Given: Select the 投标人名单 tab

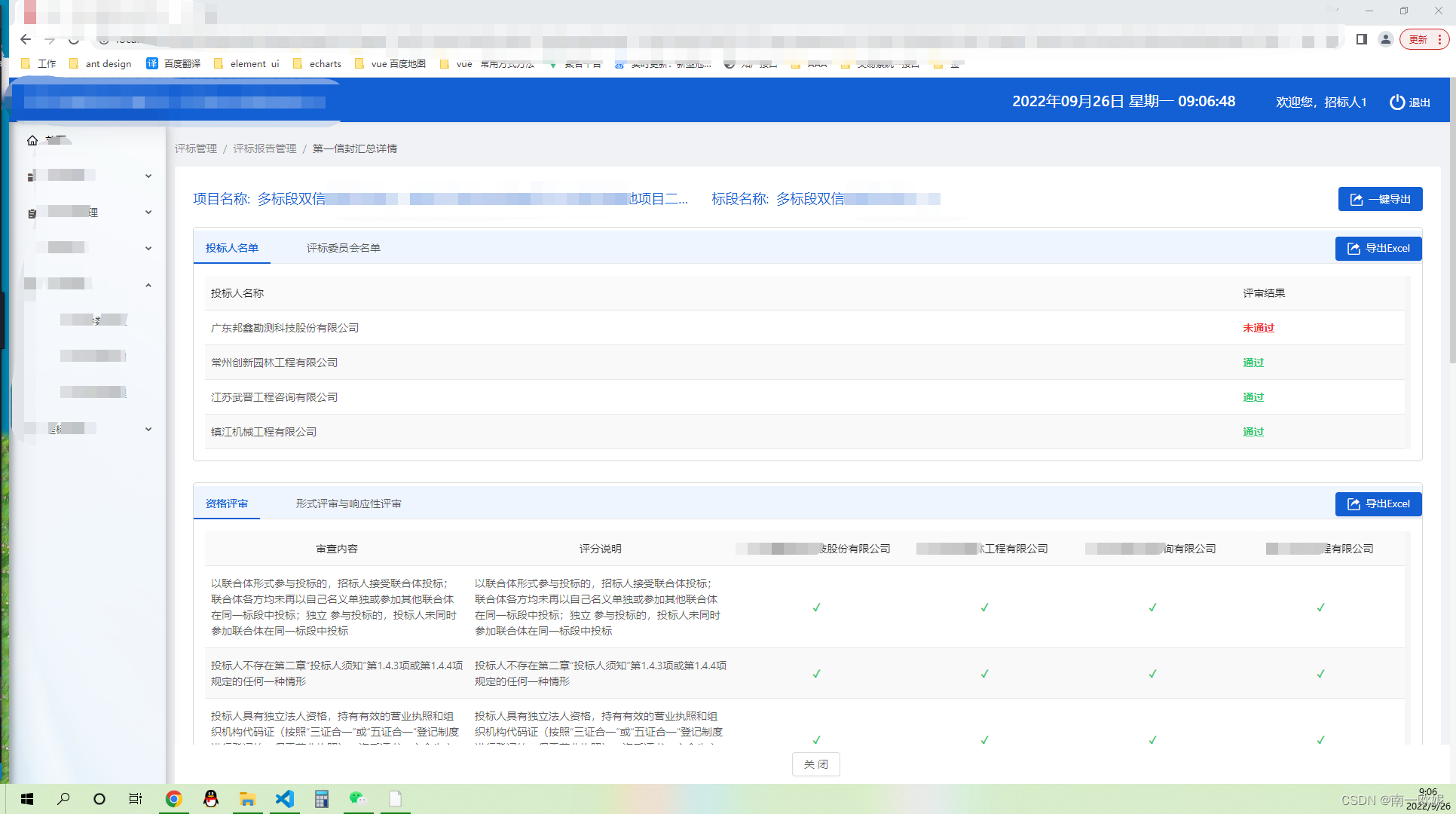Looking at the screenshot, I should point(232,248).
